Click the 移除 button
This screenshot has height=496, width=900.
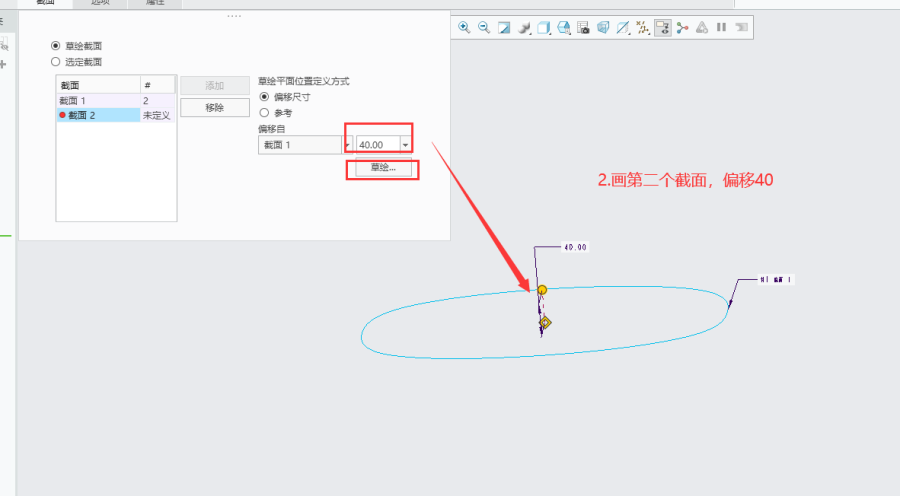point(214,108)
